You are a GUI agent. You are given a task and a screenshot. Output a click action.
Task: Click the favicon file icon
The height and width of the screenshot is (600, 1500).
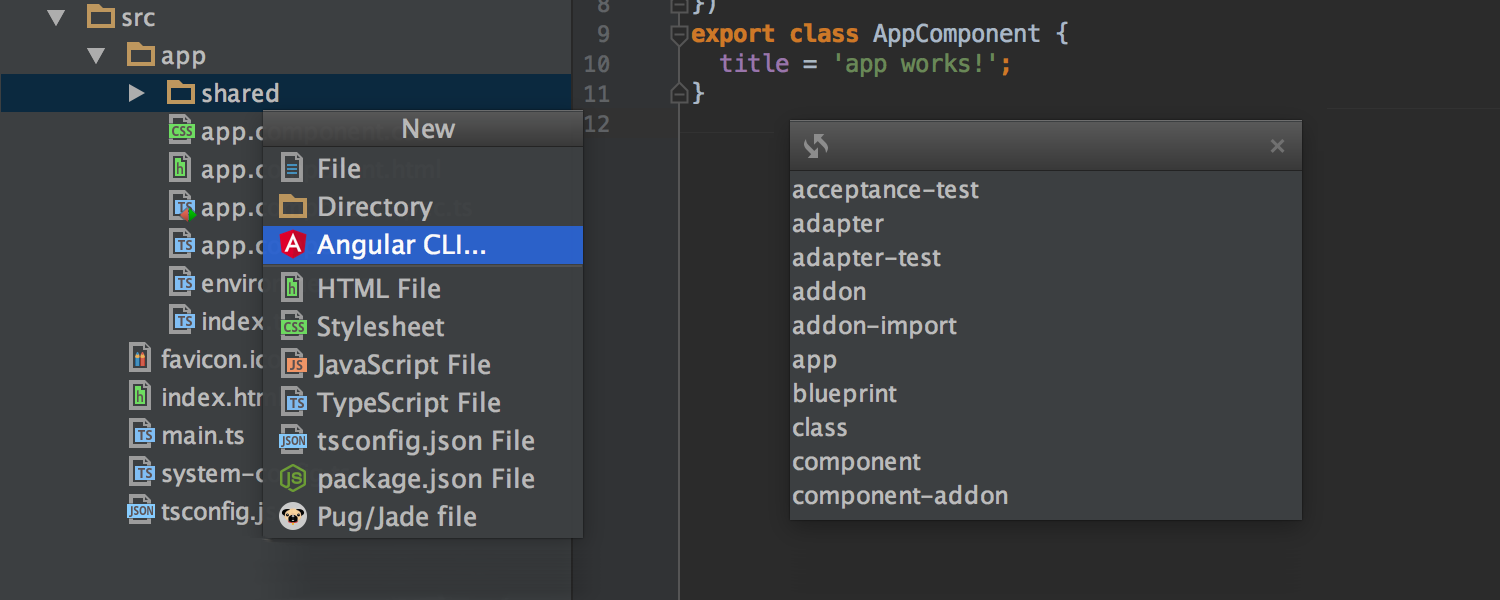(x=142, y=358)
